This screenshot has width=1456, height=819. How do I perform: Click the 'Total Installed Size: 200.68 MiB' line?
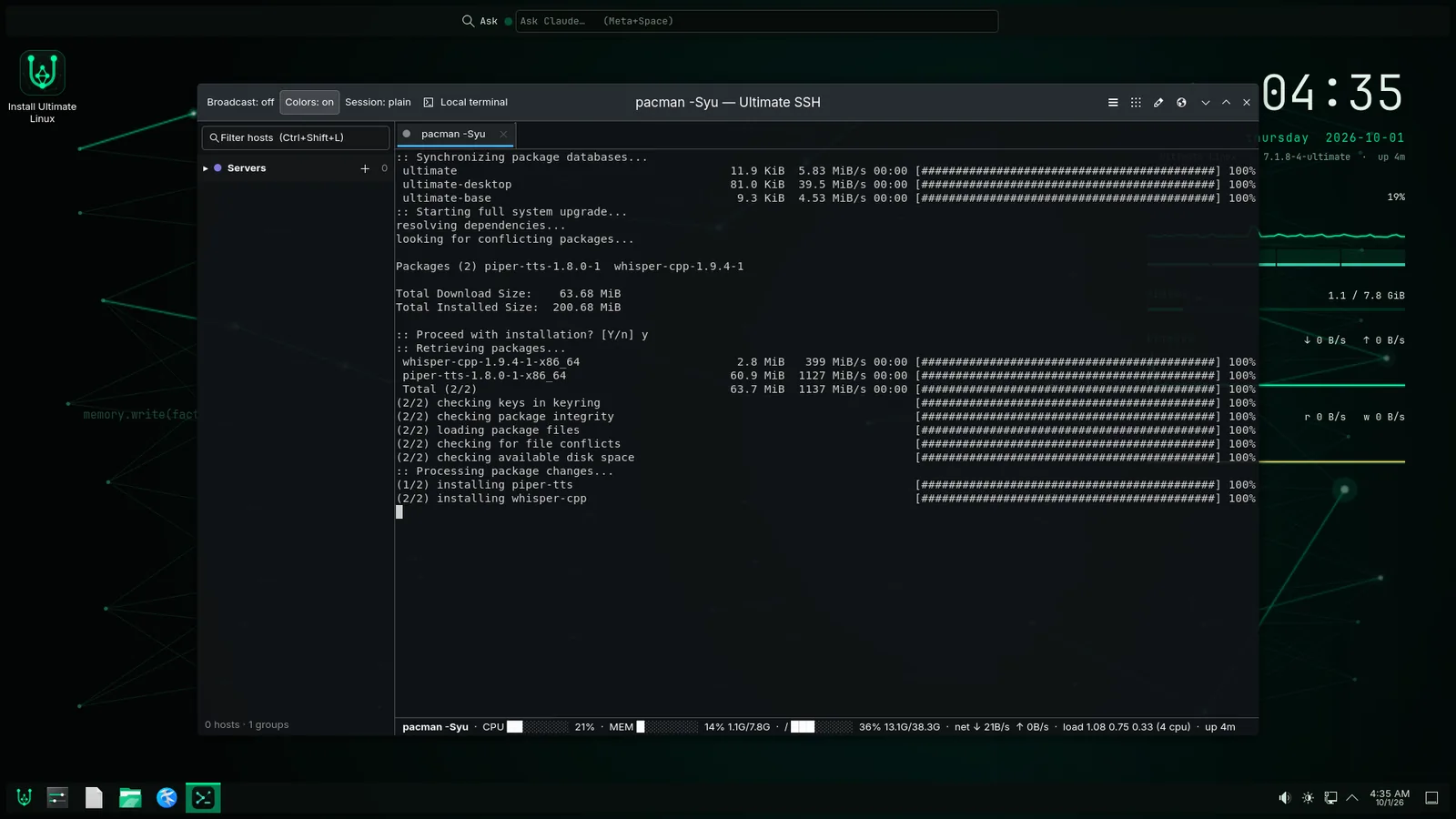pos(509,308)
